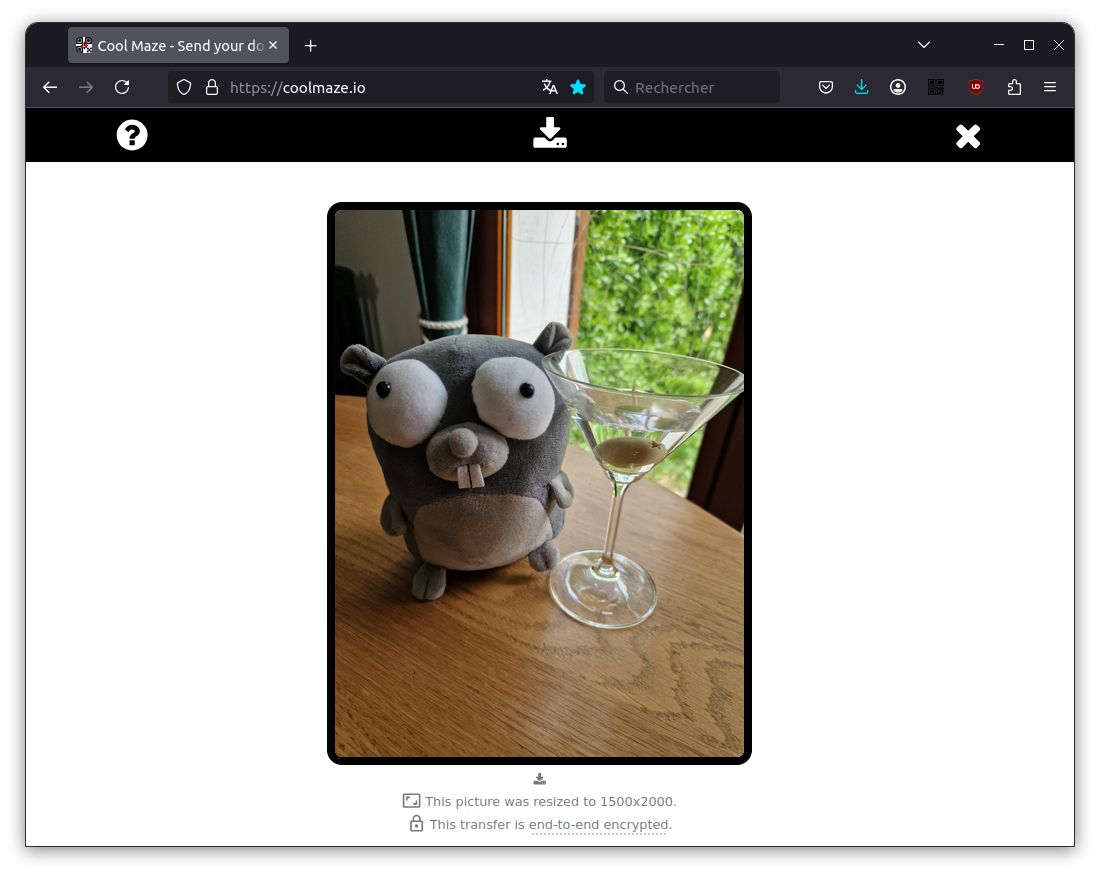Go forward to the next page
The height and width of the screenshot is (875, 1100).
click(86, 87)
